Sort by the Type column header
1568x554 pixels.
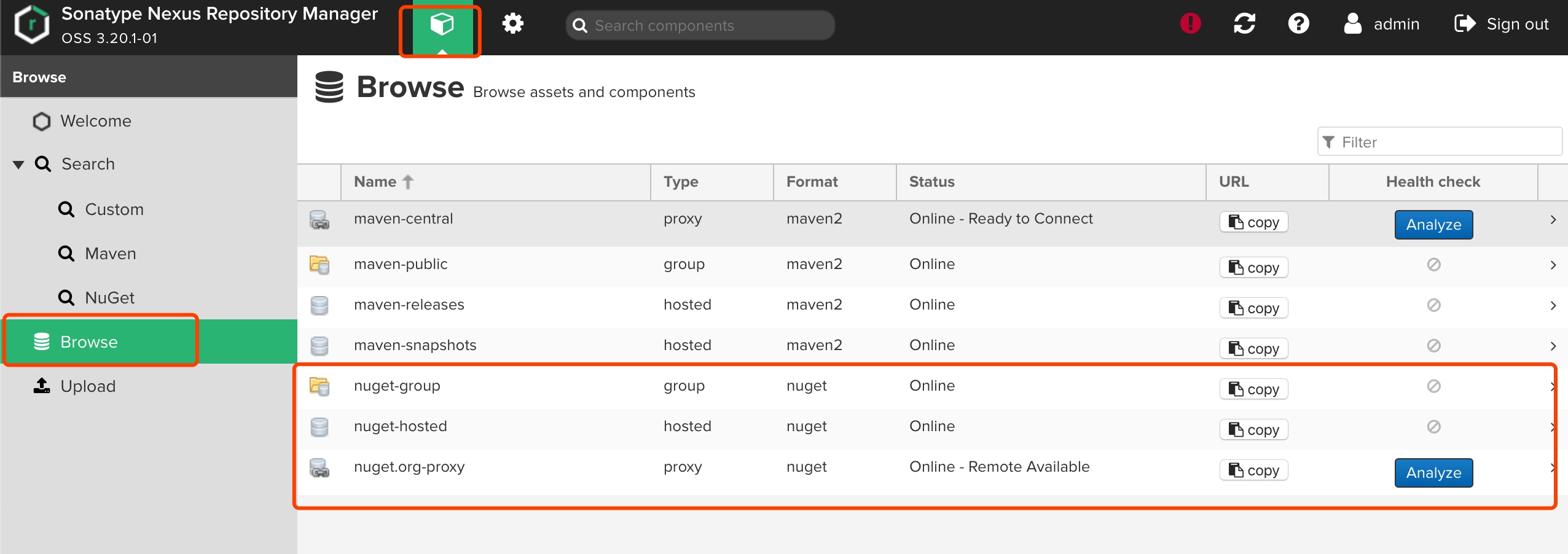pyautogui.click(x=712, y=182)
